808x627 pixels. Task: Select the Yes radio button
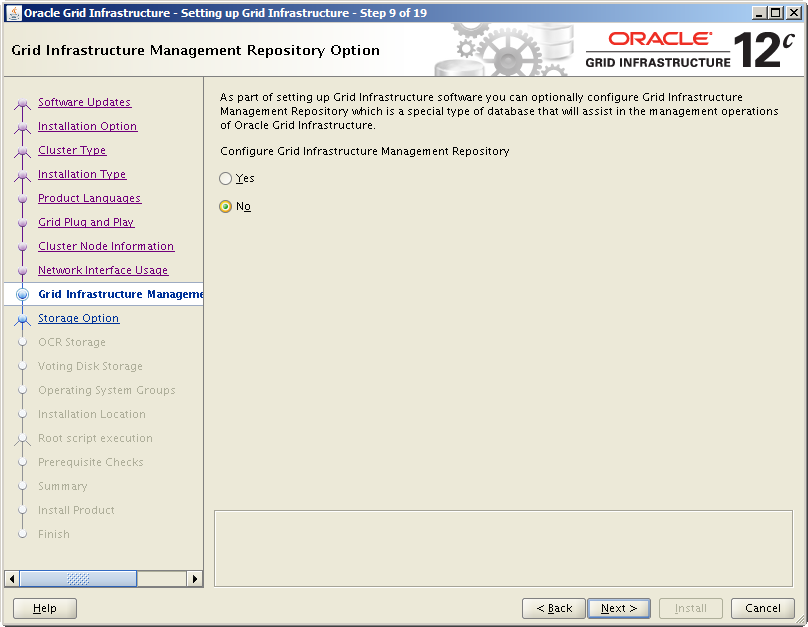pos(225,179)
